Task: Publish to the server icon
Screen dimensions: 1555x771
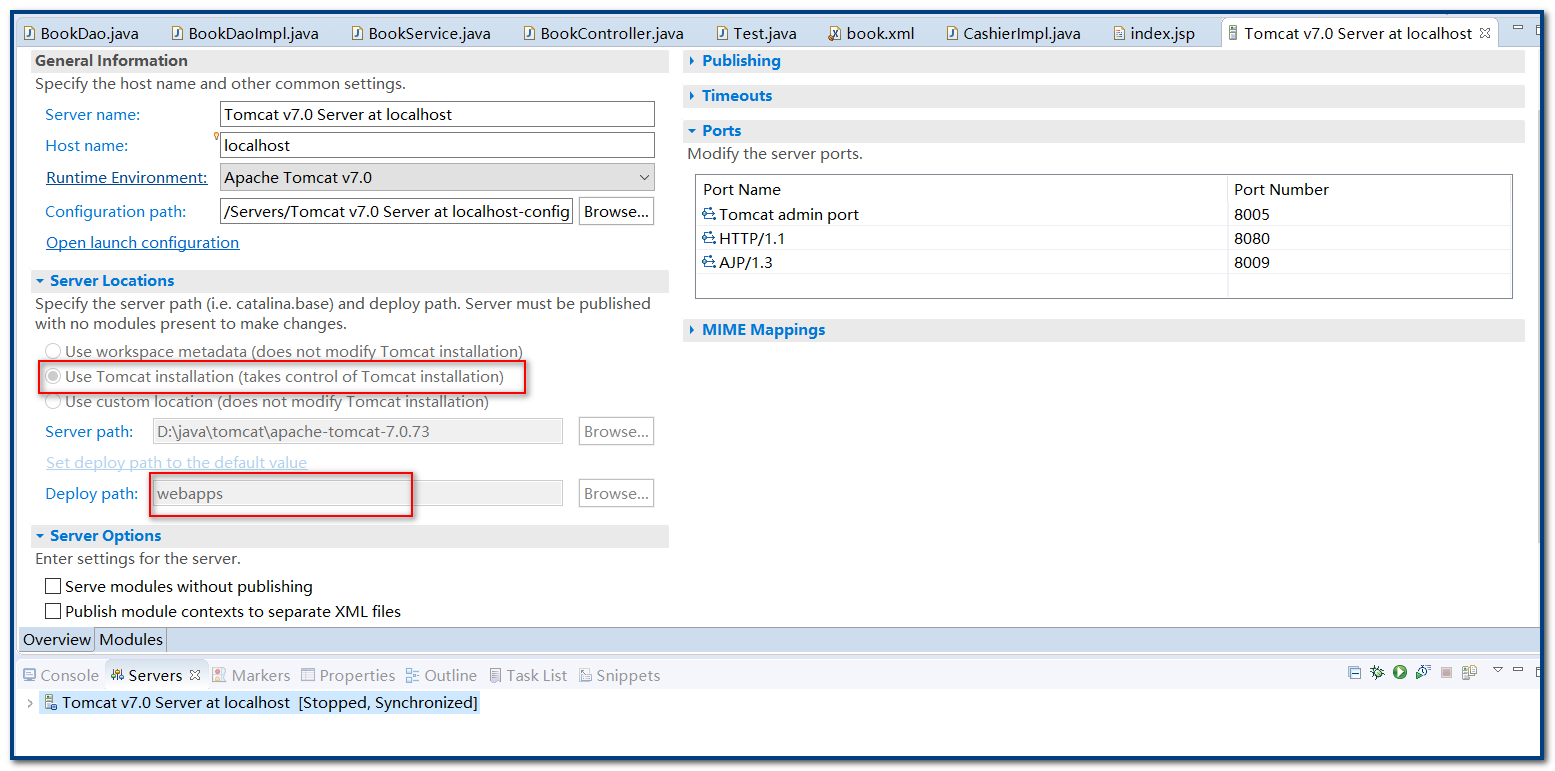Action: [1469, 673]
